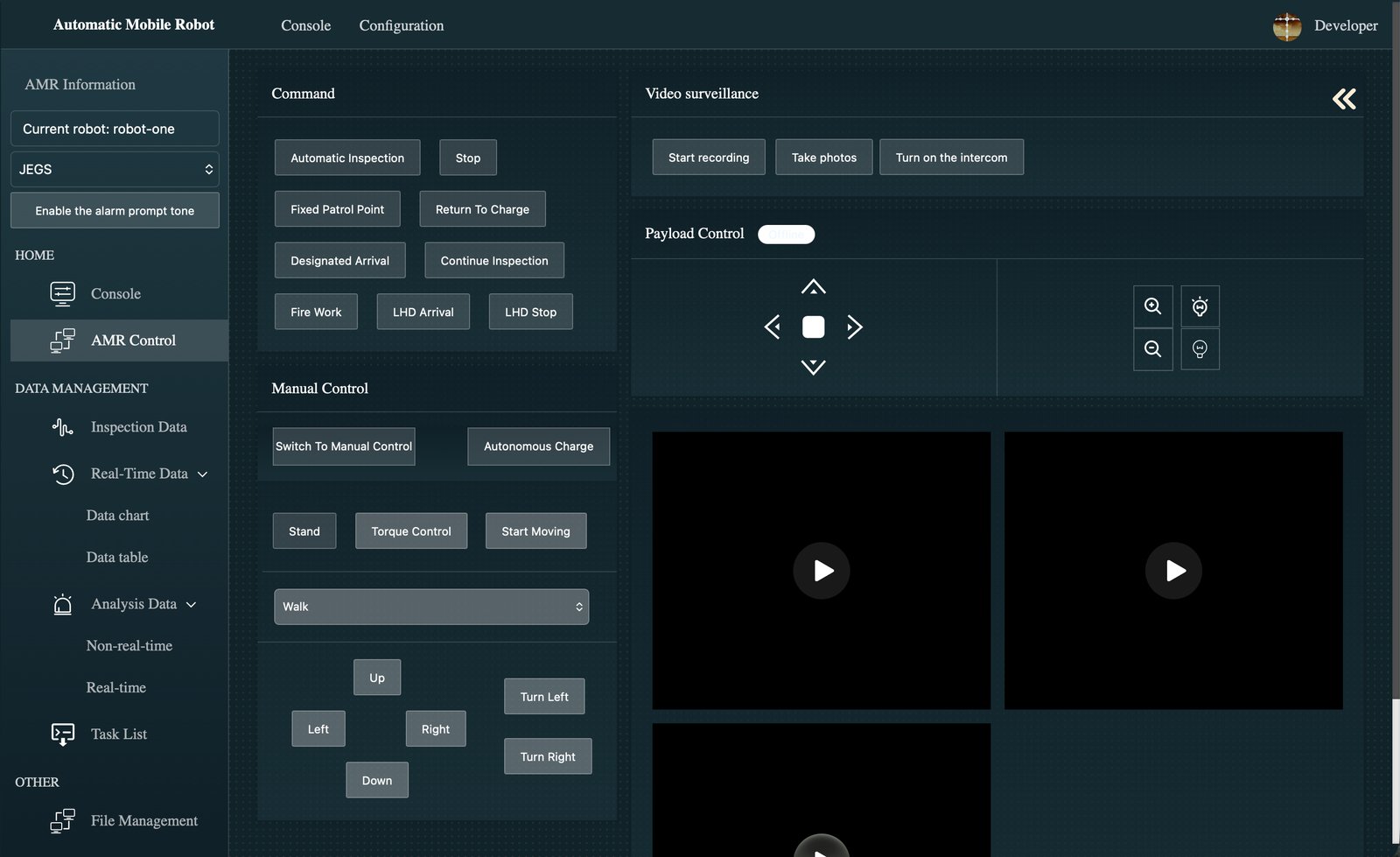Click the Start Moving button
Viewport: 1400px width, 857px height.
click(x=535, y=531)
